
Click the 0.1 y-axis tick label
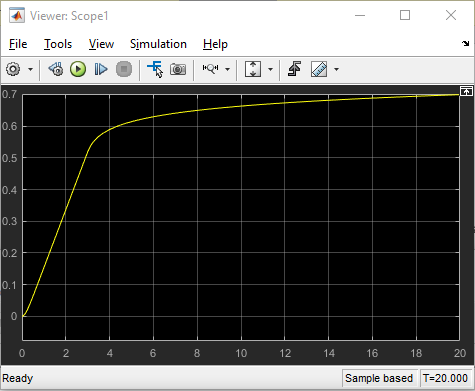[10, 285]
